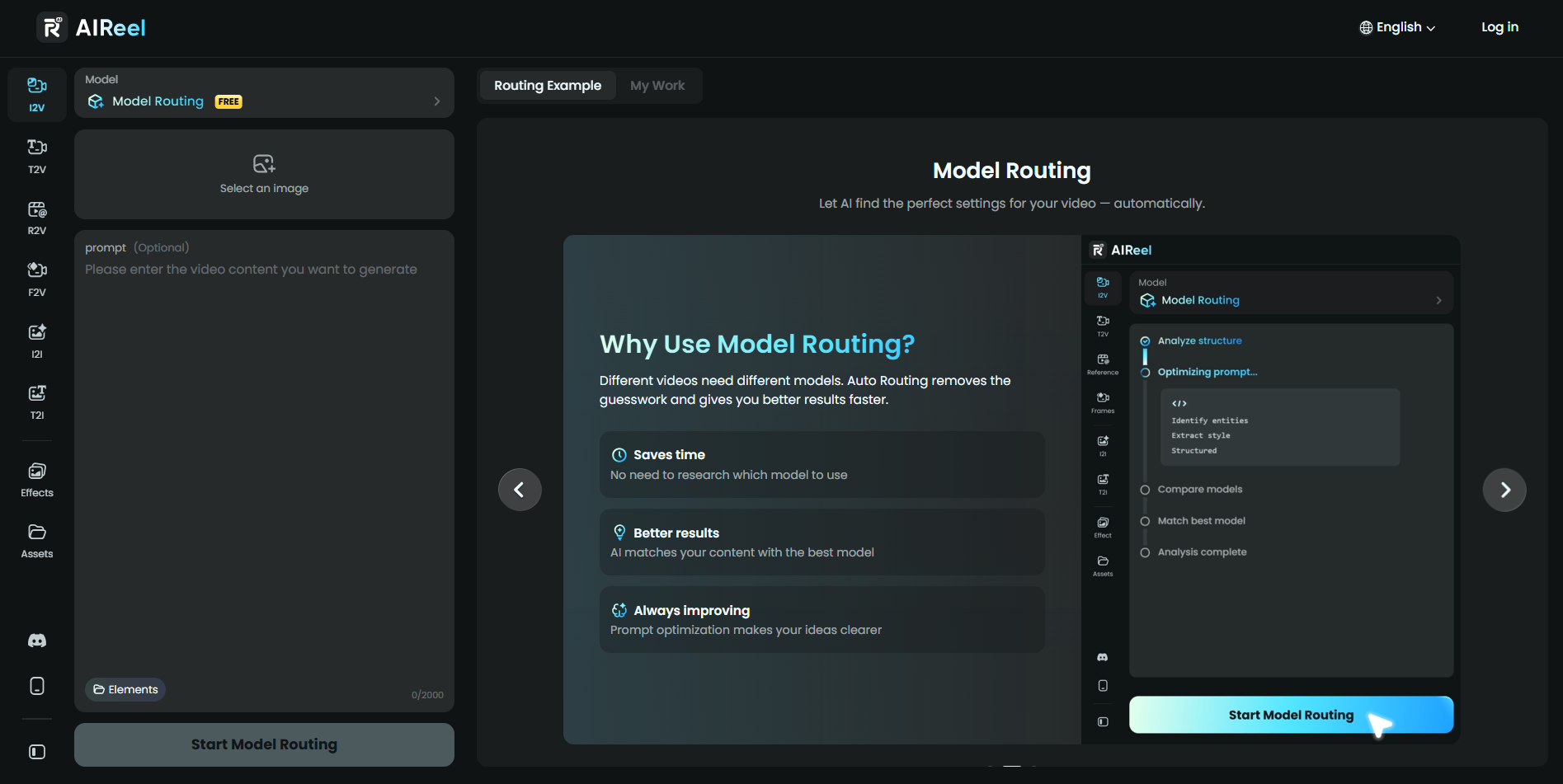Click the Log in link
The height and width of the screenshot is (784, 1563).
(x=1499, y=27)
